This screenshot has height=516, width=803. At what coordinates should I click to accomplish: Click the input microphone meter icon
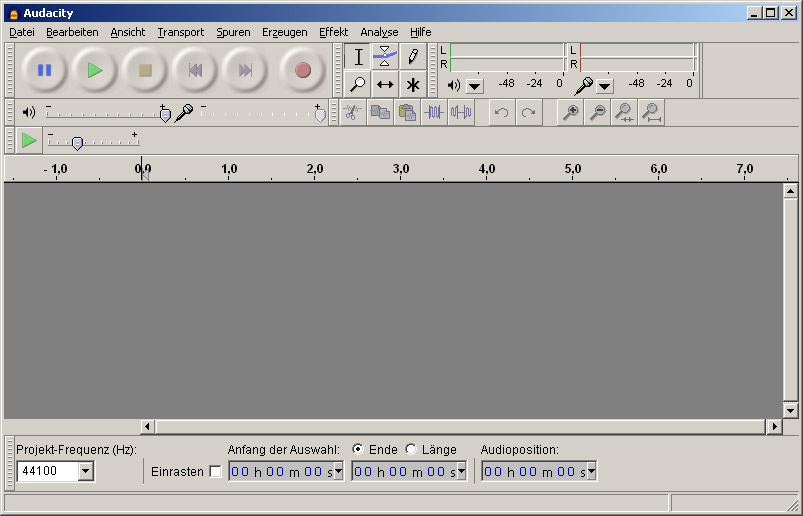[583, 85]
